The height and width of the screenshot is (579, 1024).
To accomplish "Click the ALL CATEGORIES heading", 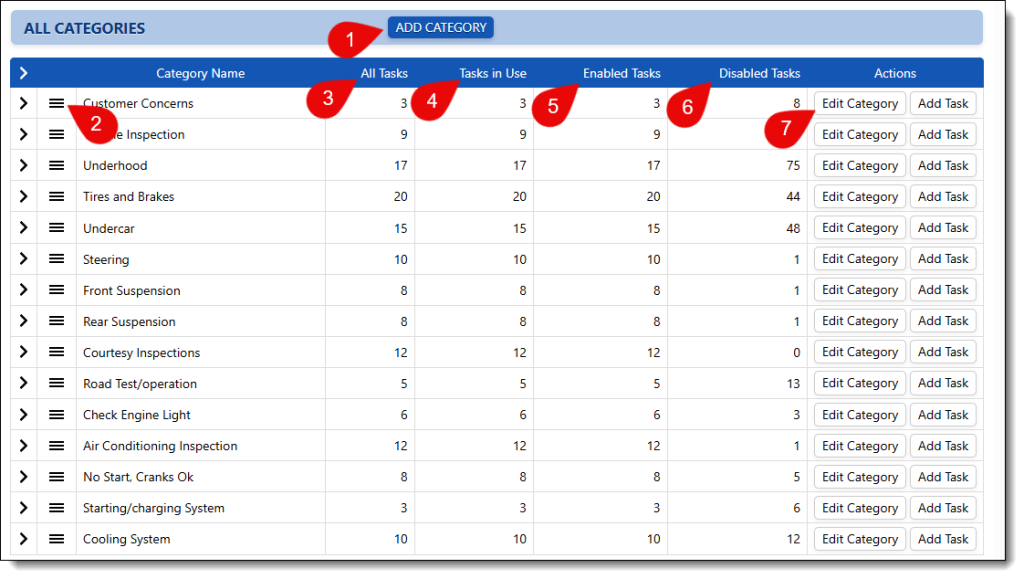I will 84,28.
